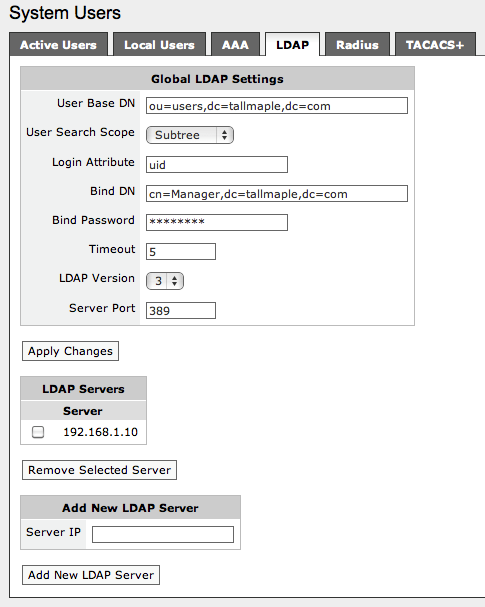
Task: Click the Apply Changes button
Action: [x=70, y=351]
